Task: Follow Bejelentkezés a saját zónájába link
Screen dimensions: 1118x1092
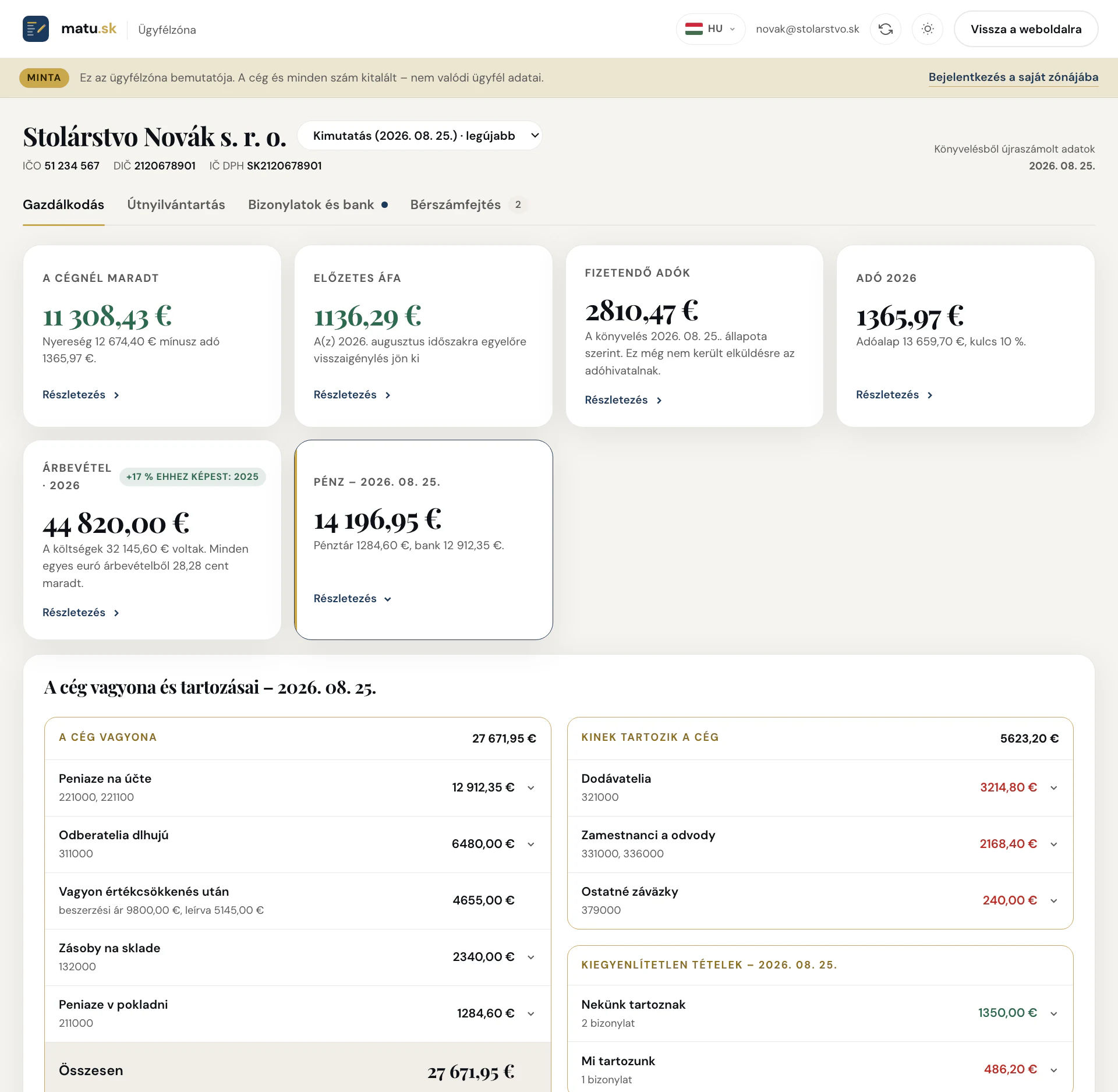Action: (1013, 77)
